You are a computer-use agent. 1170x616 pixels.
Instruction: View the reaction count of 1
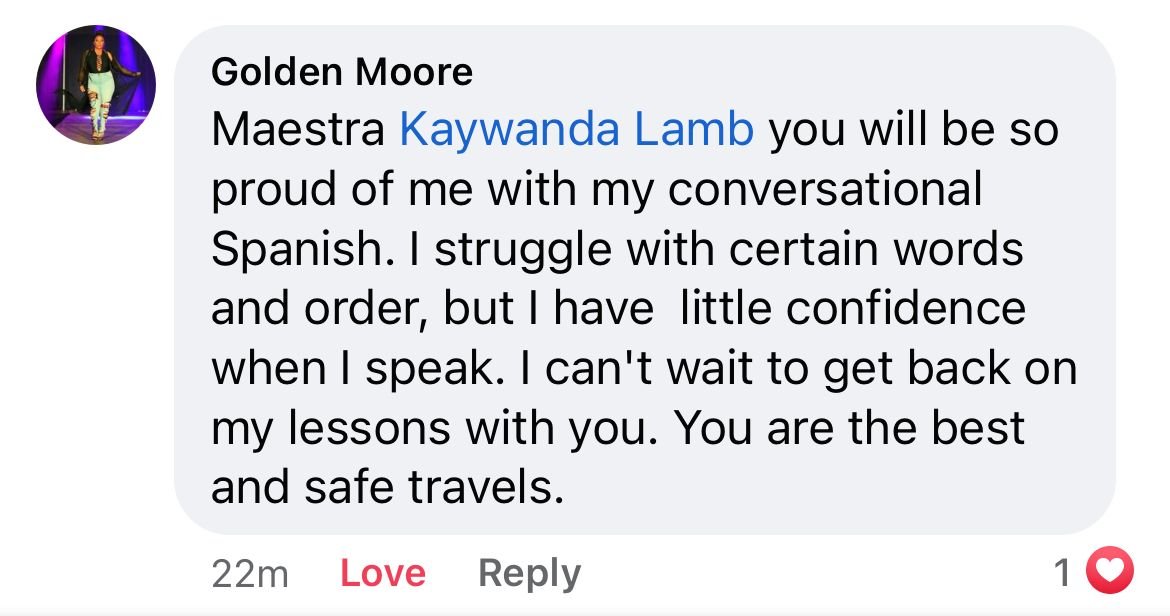[1063, 573]
